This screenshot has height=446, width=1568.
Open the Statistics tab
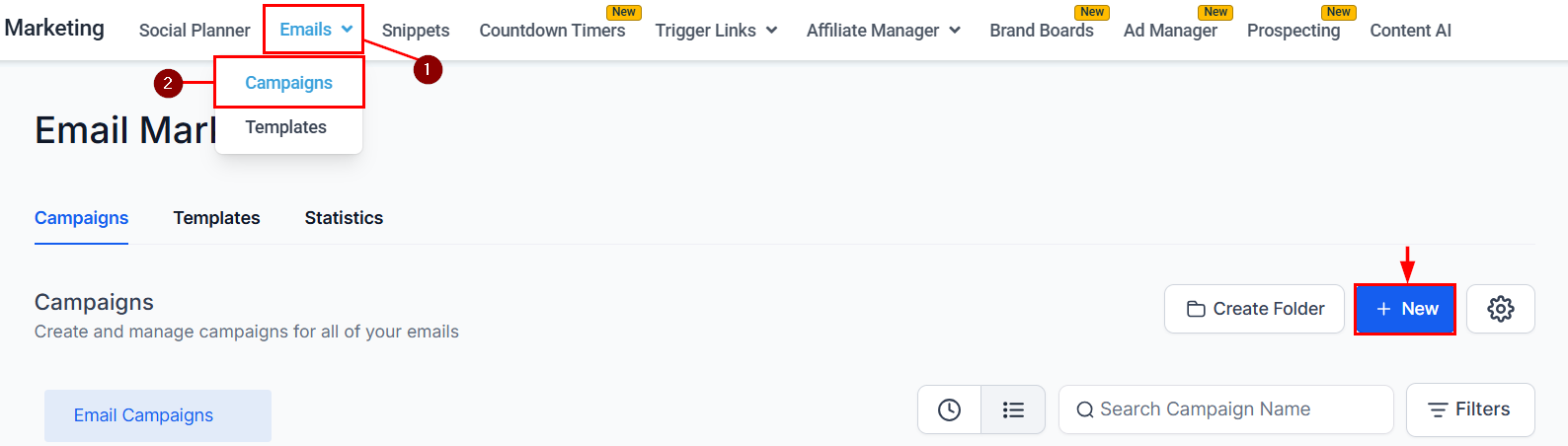click(344, 218)
